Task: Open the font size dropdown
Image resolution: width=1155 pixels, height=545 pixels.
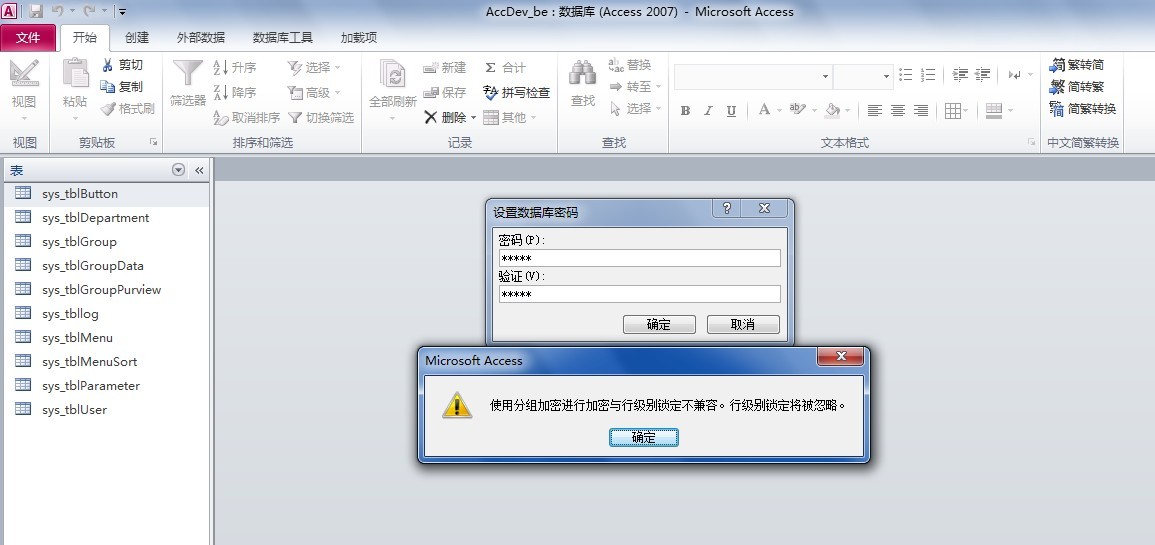Action: [x=886, y=77]
